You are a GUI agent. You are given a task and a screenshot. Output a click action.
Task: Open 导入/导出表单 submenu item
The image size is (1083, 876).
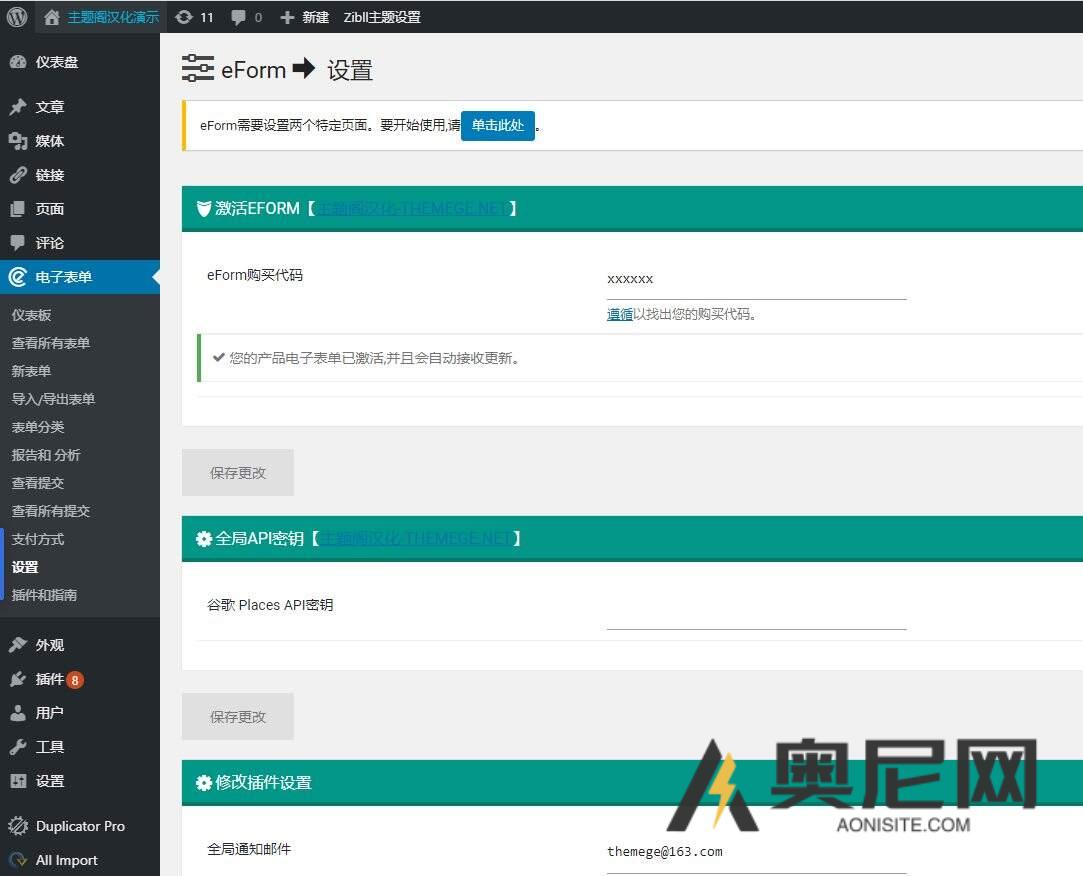pyautogui.click(x=53, y=399)
